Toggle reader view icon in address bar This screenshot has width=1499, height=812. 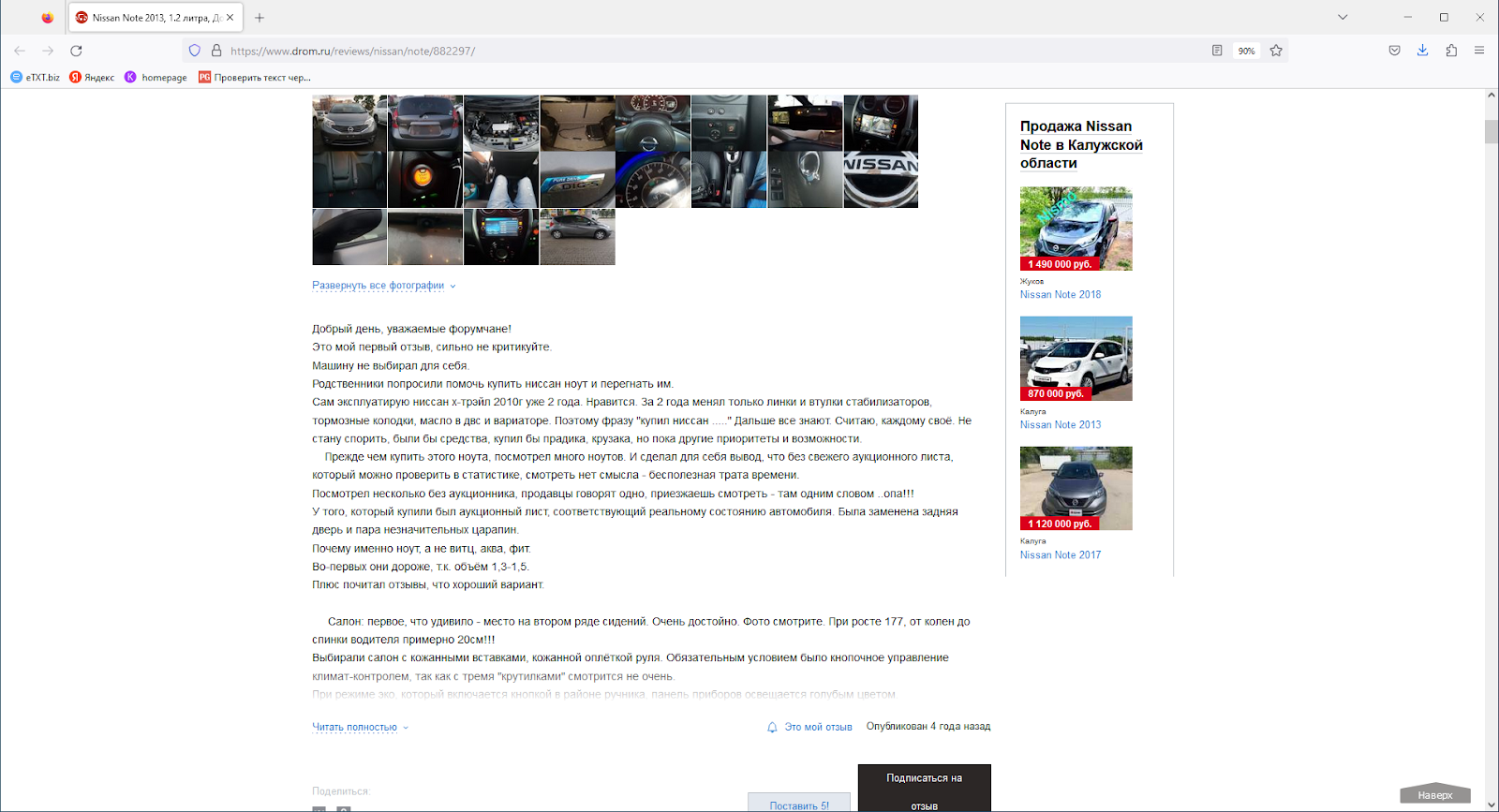coord(1217,51)
